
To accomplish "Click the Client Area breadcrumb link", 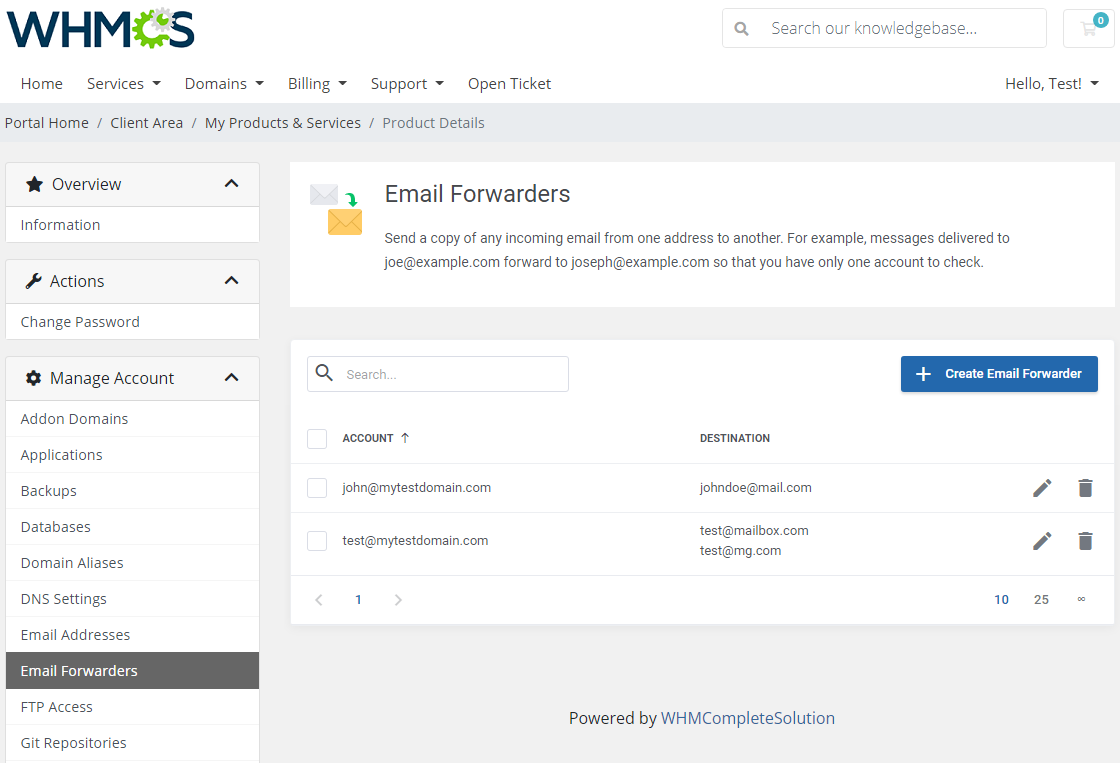I will (146, 123).
